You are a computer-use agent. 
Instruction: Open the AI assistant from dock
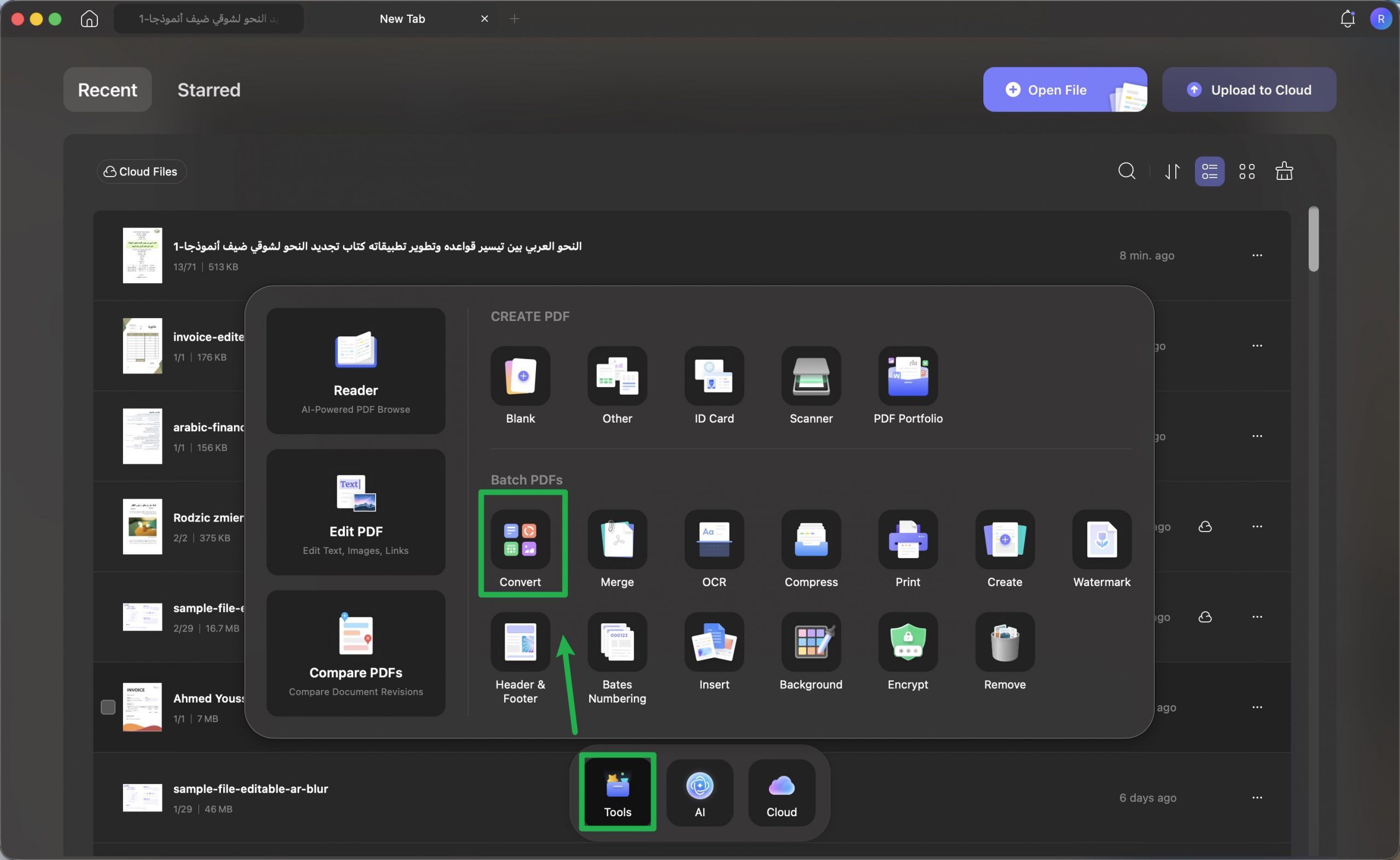tap(699, 792)
